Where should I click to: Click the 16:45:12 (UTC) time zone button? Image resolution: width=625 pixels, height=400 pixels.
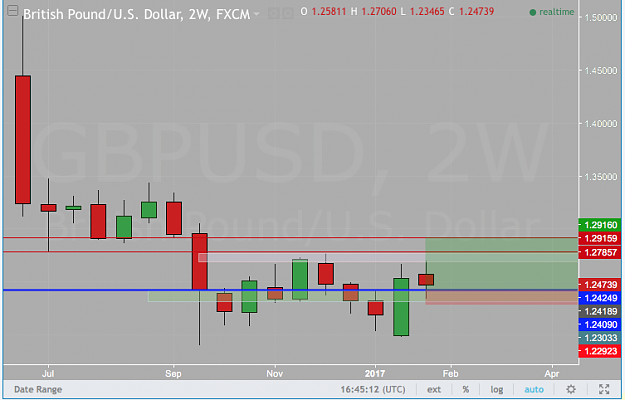[x=373, y=389]
